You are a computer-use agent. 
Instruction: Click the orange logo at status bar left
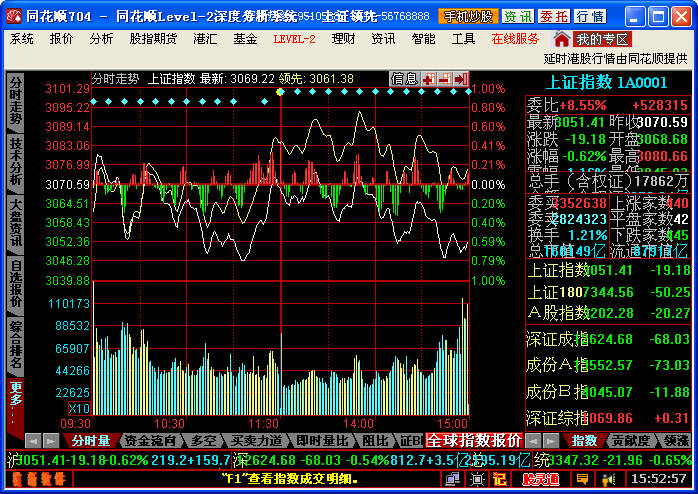tap(39, 479)
